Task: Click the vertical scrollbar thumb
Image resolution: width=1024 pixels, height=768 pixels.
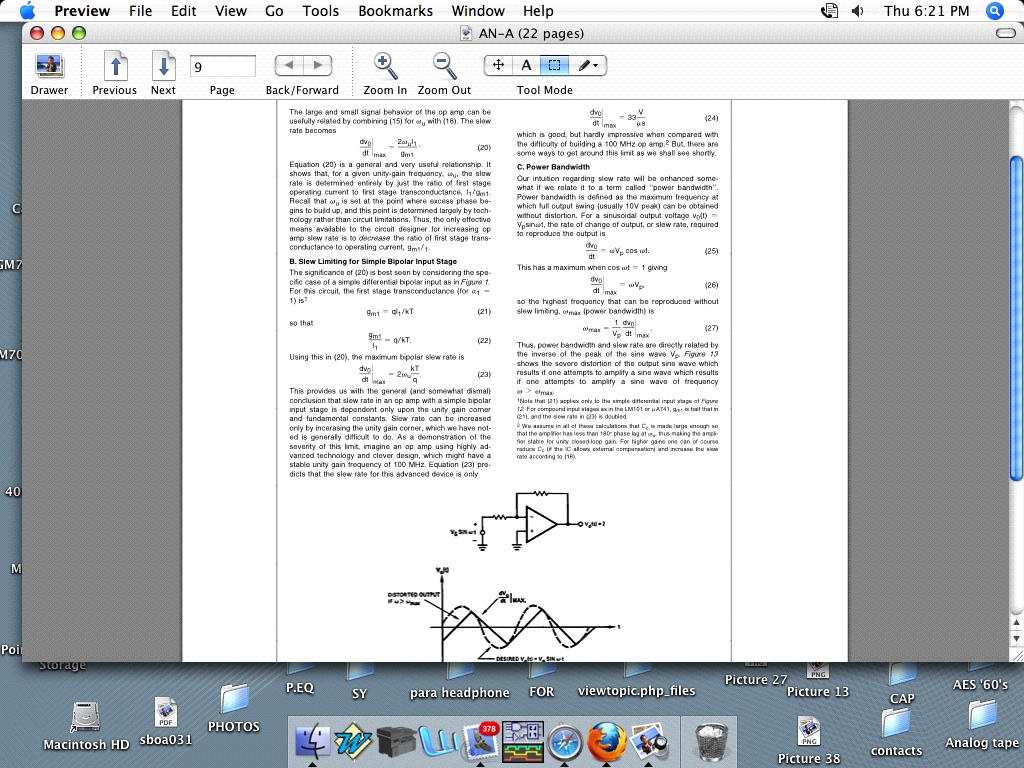Action: tap(1016, 319)
